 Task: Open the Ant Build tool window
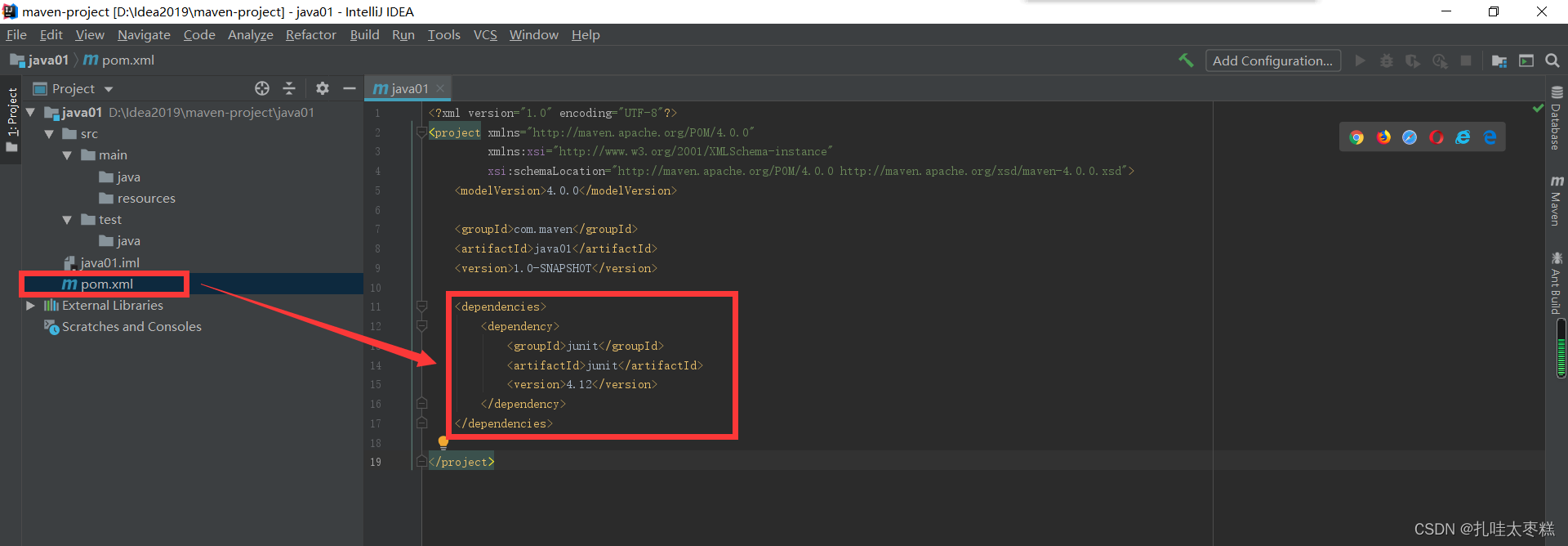1557,284
